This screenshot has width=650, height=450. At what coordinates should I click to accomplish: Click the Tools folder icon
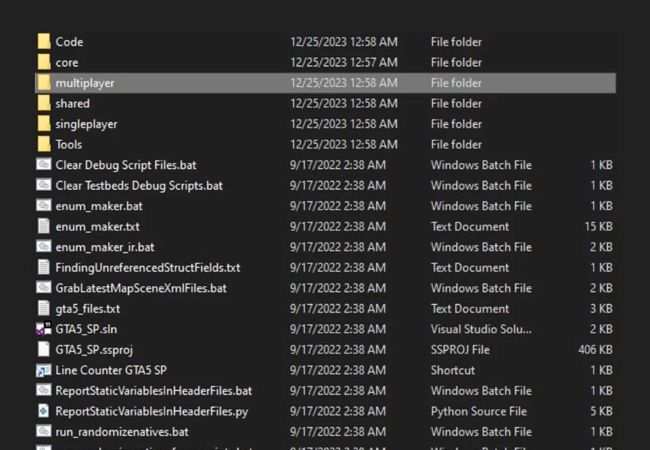tap(44, 144)
